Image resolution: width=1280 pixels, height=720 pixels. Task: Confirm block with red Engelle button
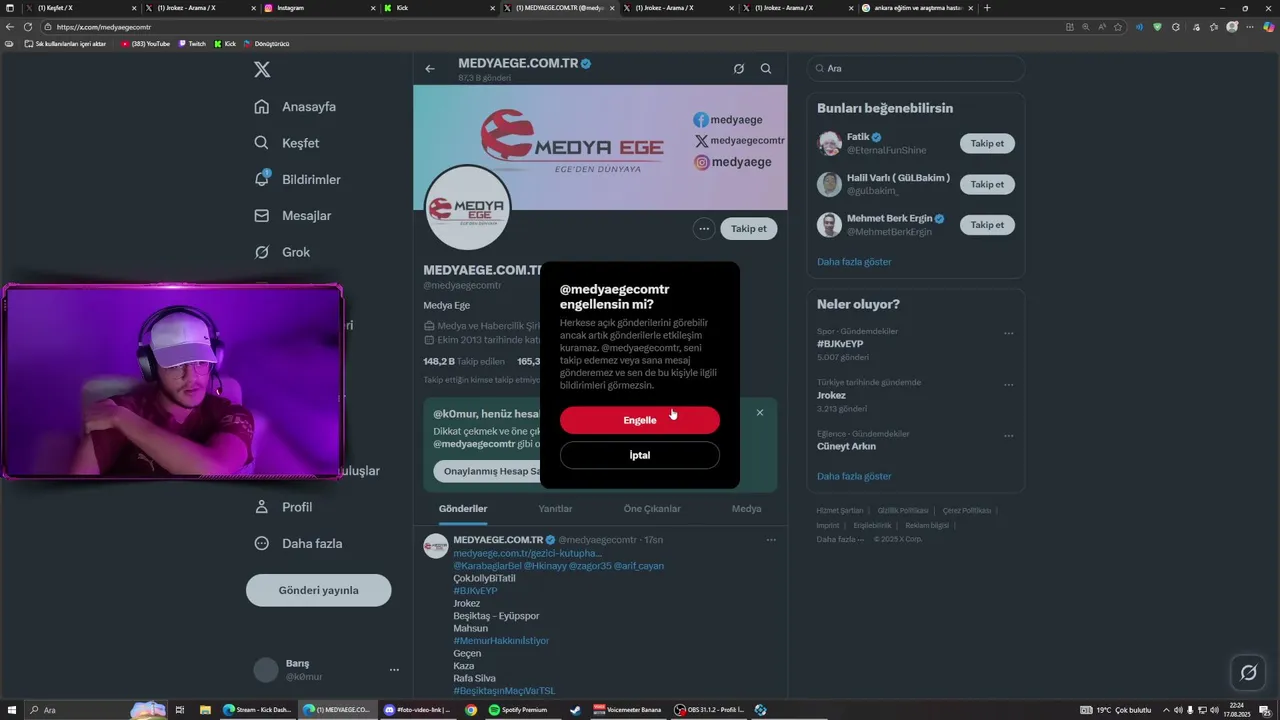pyautogui.click(x=640, y=420)
